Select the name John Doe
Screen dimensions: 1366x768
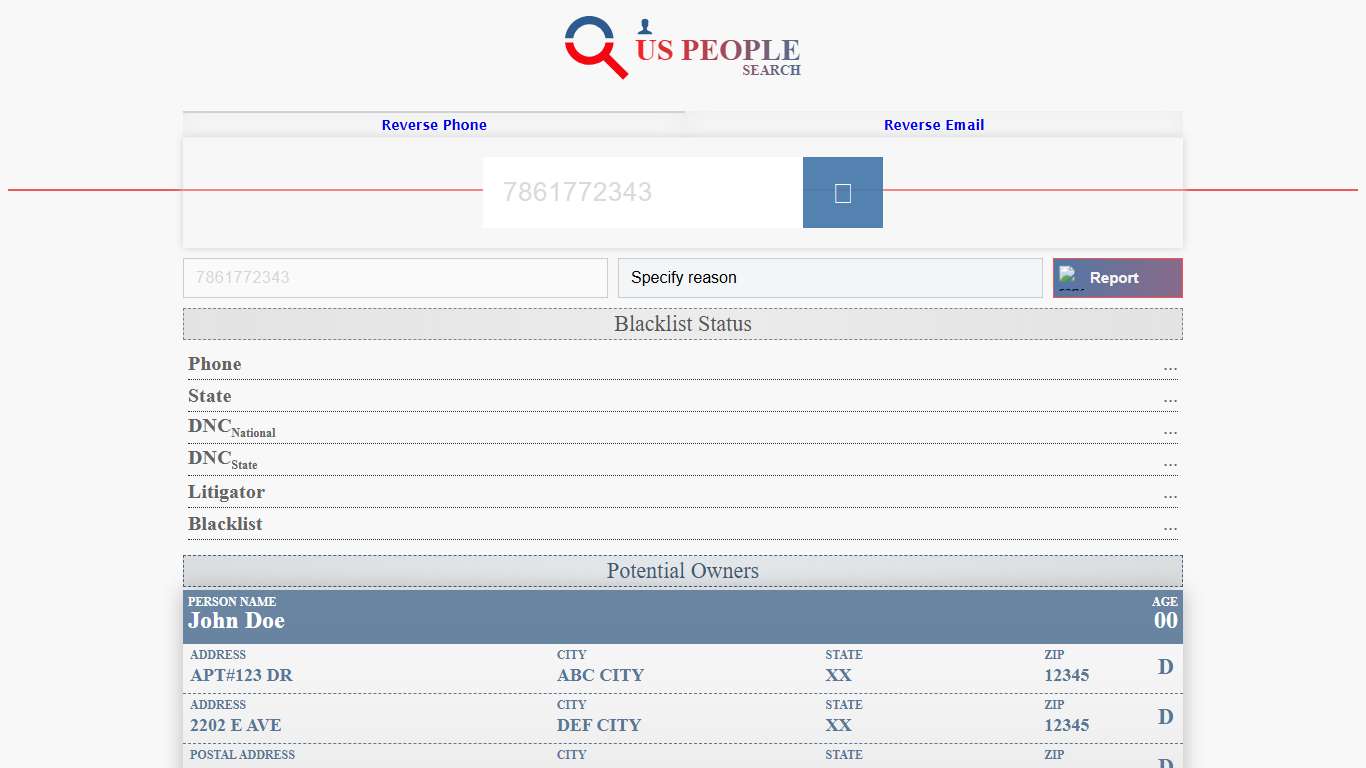[x=236, y=620]
